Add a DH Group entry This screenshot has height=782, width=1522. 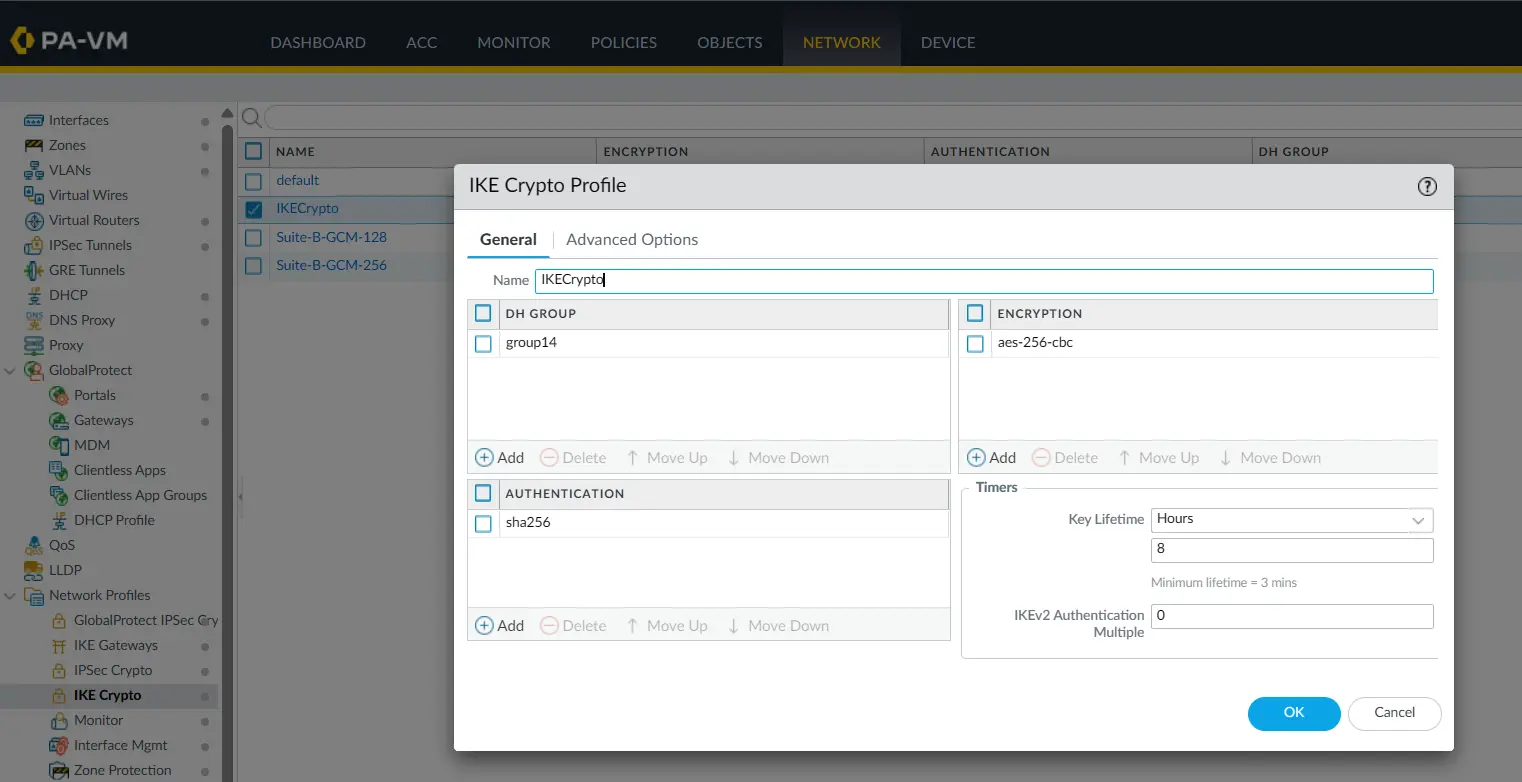499,458
